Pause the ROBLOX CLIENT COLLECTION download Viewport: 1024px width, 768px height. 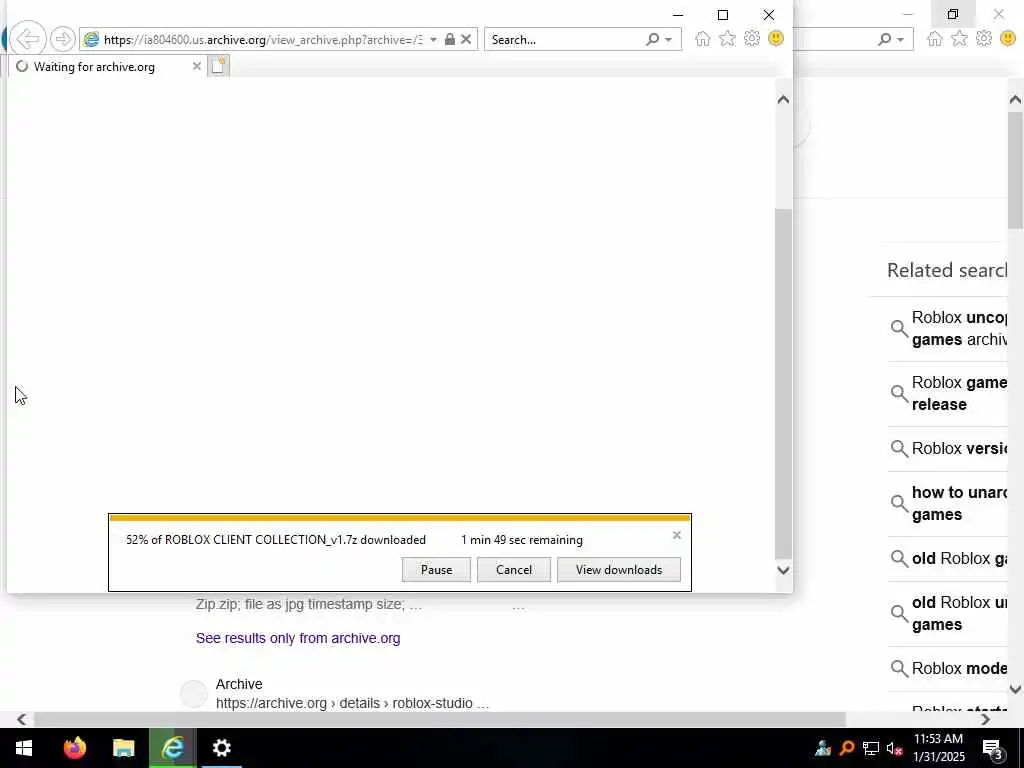coord(436,569)
